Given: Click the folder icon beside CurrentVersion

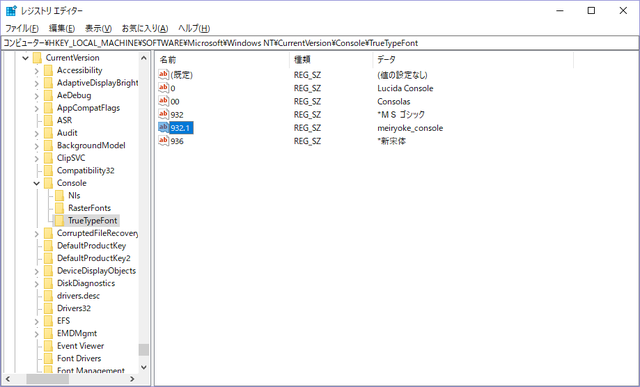Looking at the screenshot, I should tap(37, 58).
